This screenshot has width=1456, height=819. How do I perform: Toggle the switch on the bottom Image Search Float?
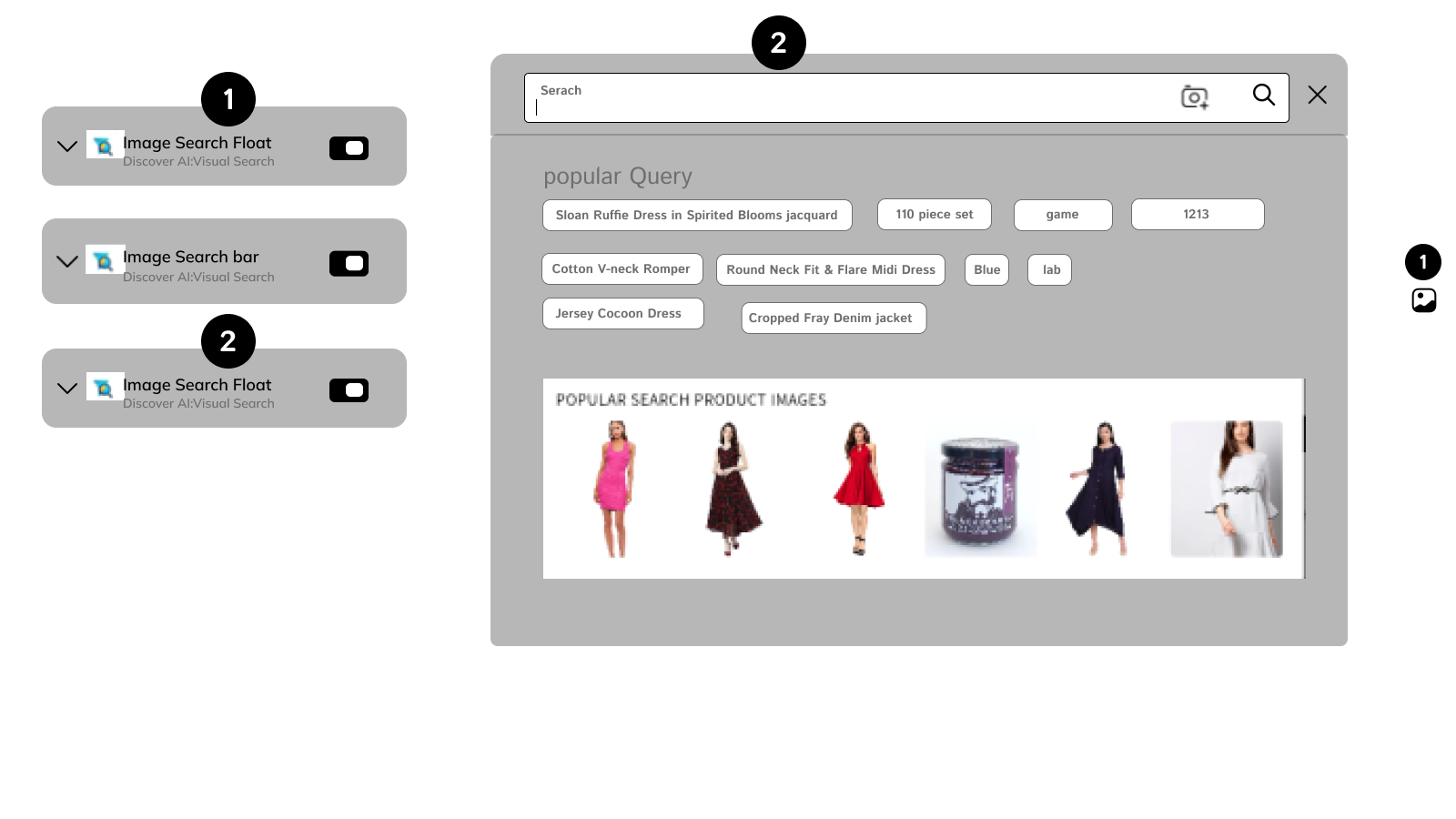point(349,390)
